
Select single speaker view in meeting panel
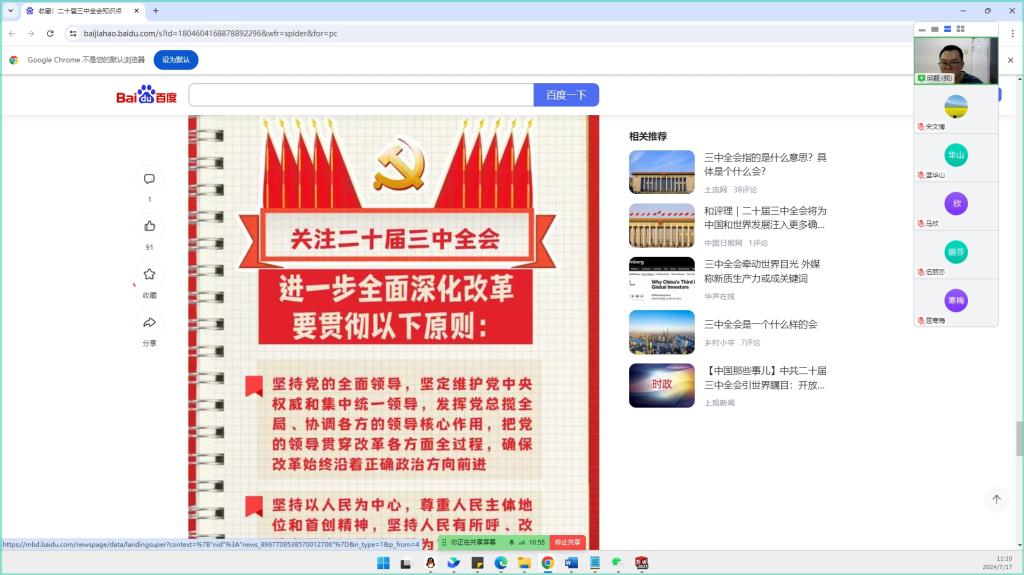934,29
